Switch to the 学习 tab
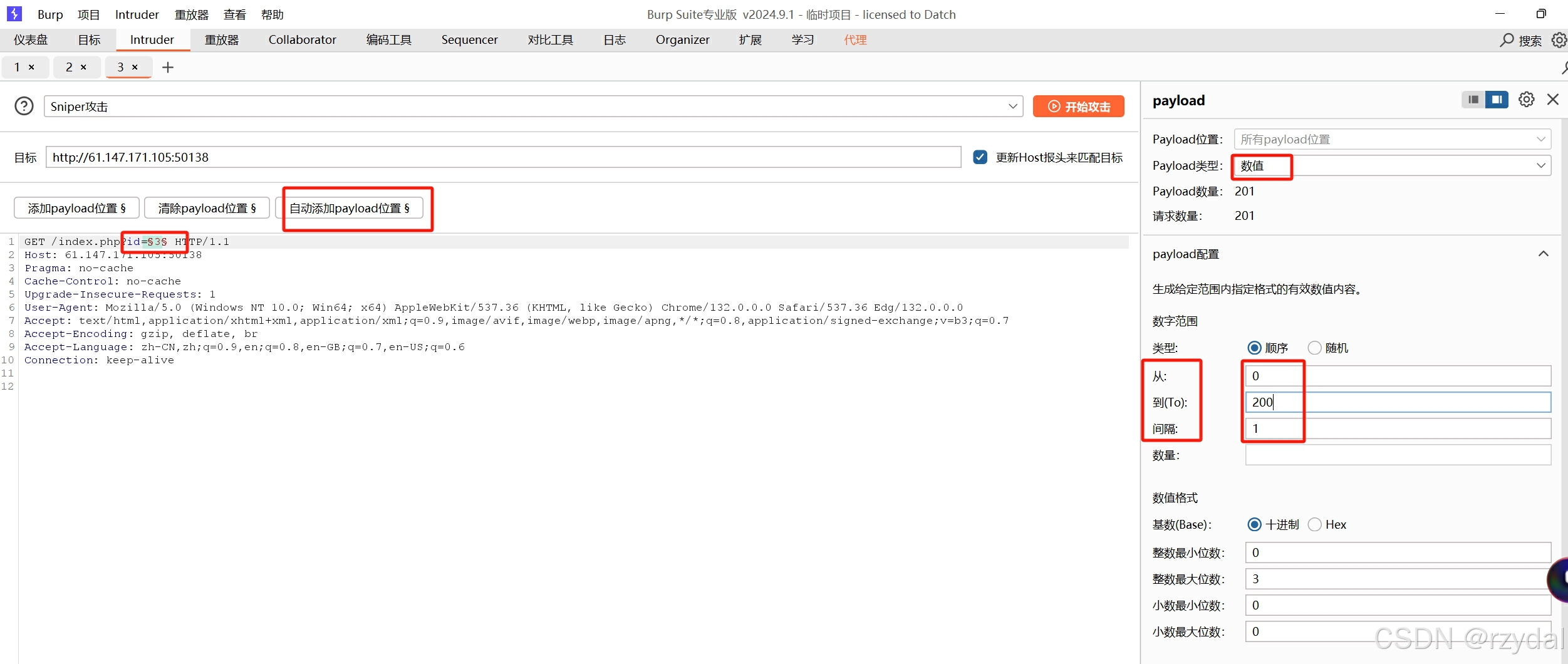Screen dimensions: 1568x664 [802, 39]
